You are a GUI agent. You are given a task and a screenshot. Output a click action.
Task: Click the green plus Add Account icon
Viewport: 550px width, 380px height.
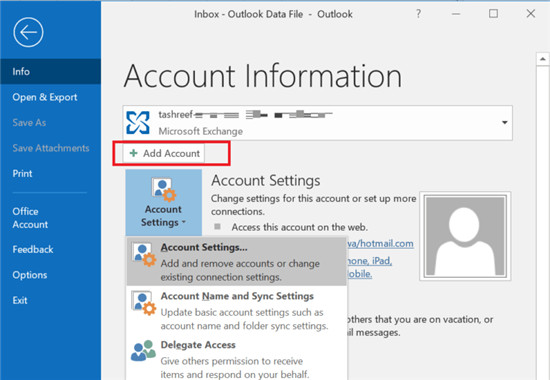pyautogui.click(x=134, y=153)
